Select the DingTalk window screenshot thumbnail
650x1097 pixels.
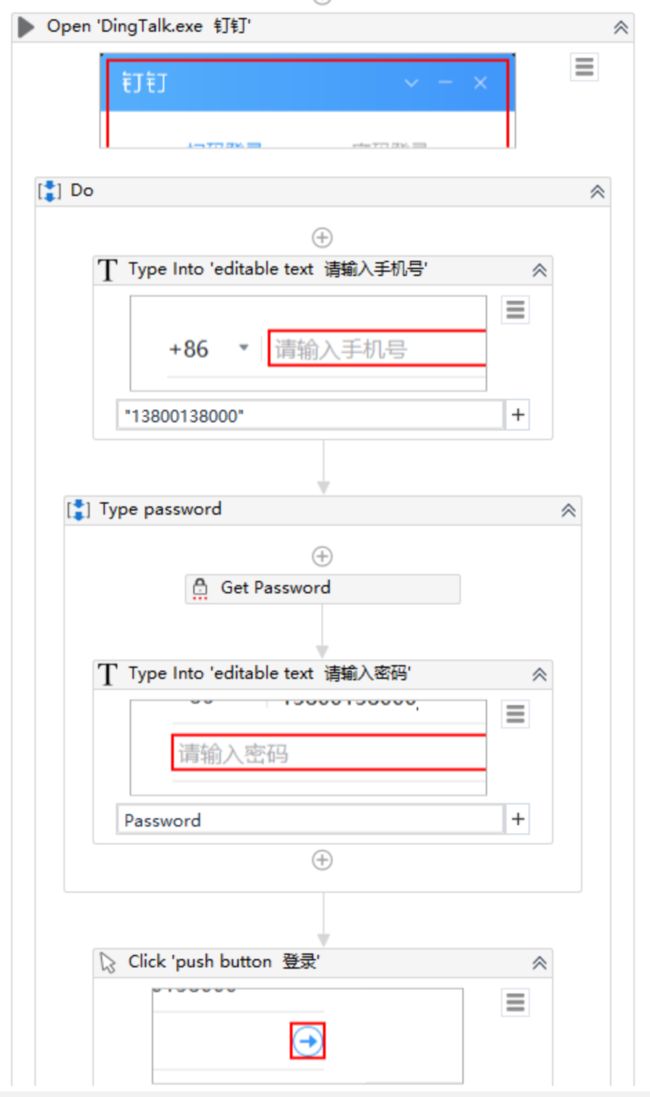308,101
